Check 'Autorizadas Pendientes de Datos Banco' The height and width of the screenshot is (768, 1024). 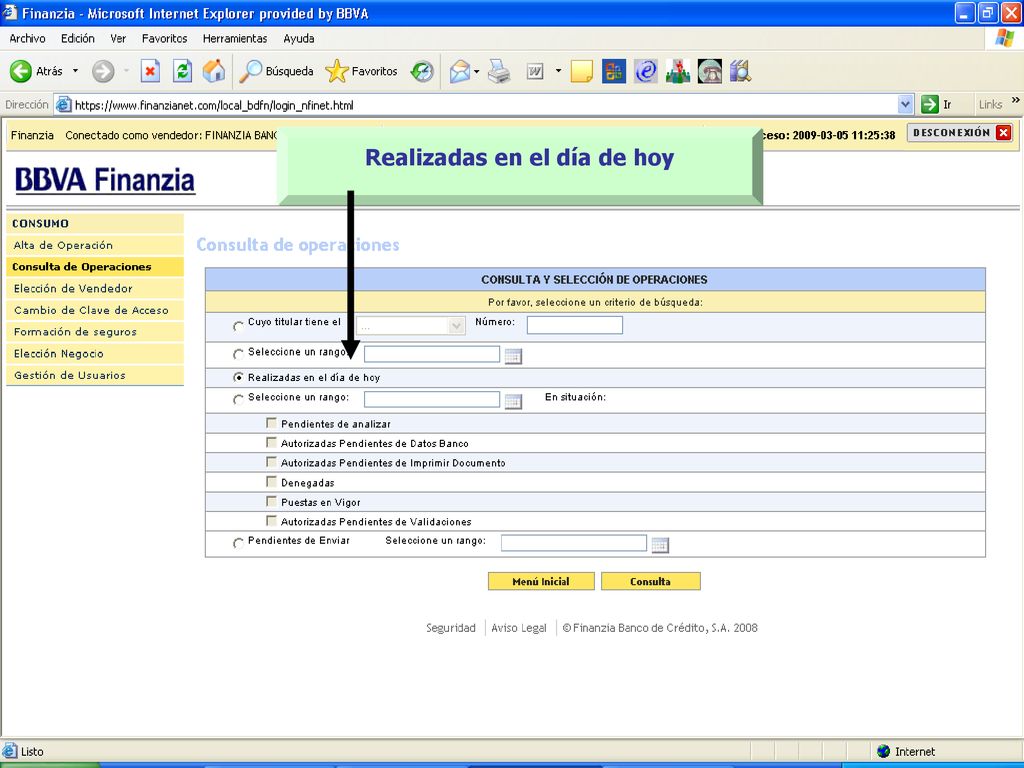271,443
